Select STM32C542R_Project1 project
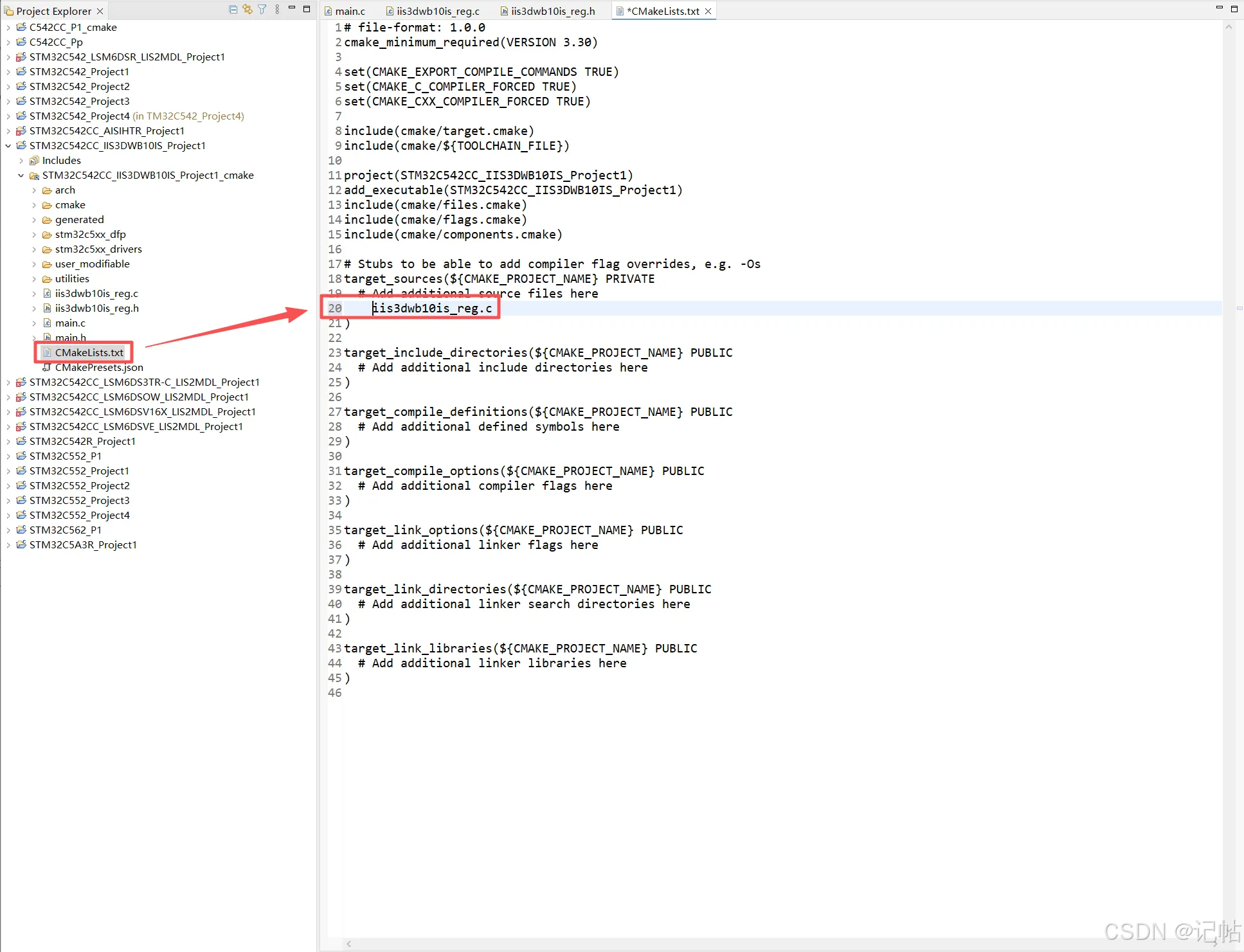Viewport: 1244px width, 952px height. pyautogui.click(x=82, y=442)
